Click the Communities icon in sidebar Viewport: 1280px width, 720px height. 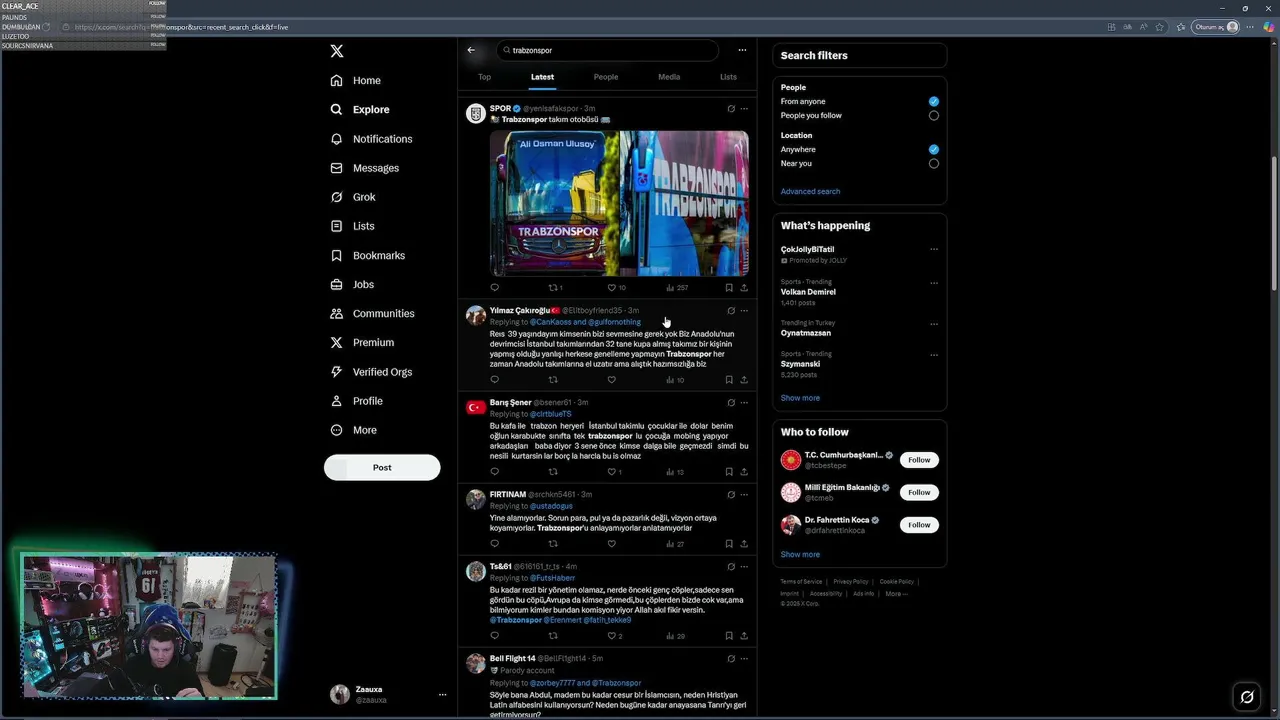[x=337, y=313]
